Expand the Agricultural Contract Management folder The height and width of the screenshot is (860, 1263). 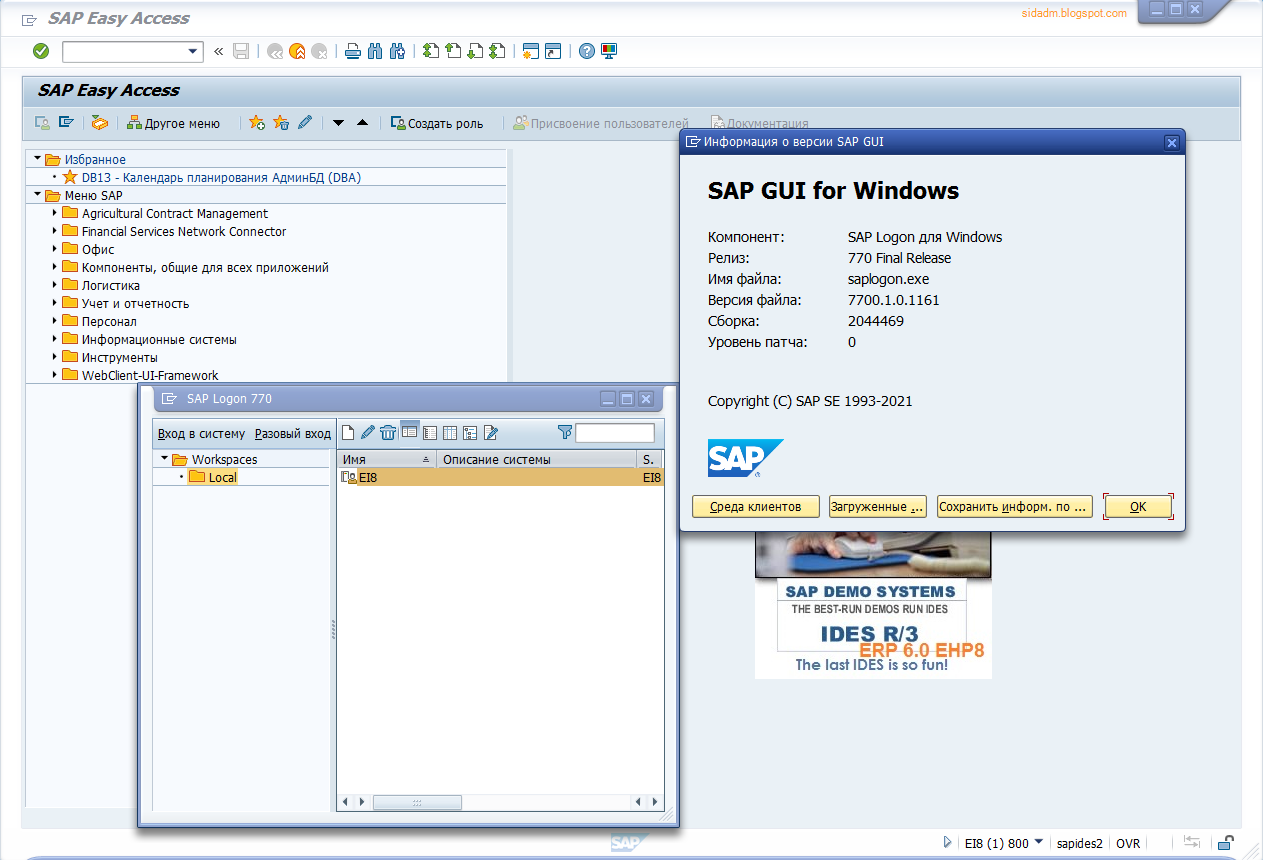pos(55,213)
